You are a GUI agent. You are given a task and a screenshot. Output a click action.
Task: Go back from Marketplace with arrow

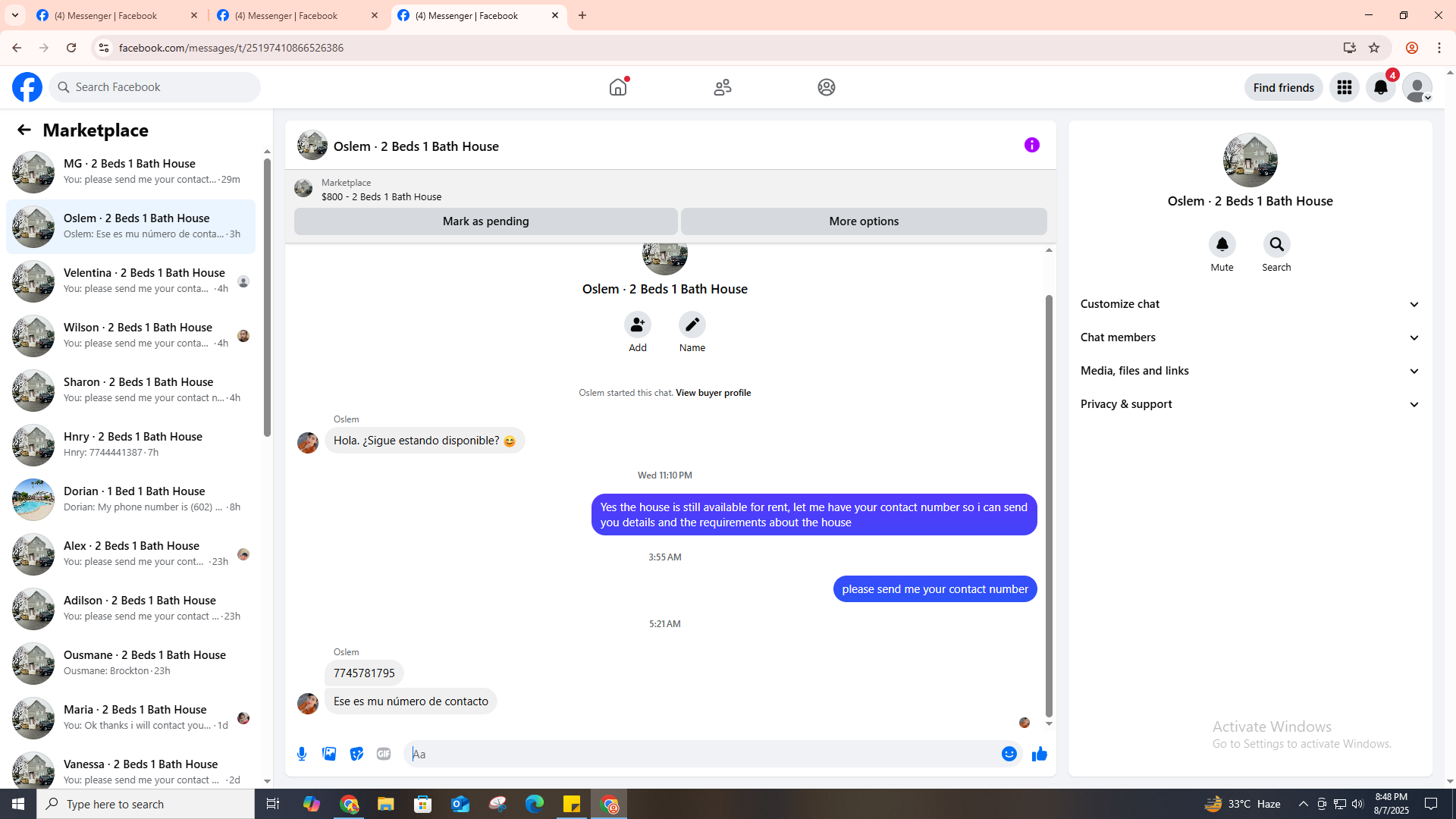(x=24, y=130)
